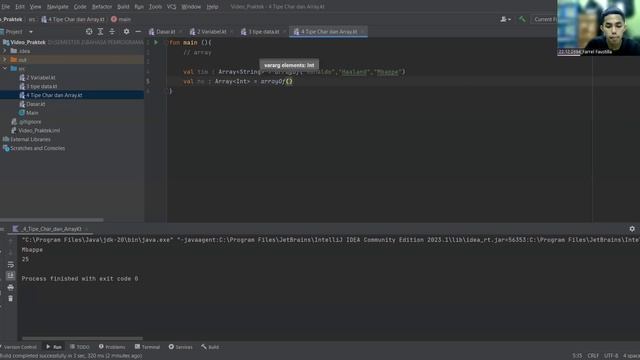
Task: Click the run gutter arrow beside main
Action: click(x=156, y=42)
